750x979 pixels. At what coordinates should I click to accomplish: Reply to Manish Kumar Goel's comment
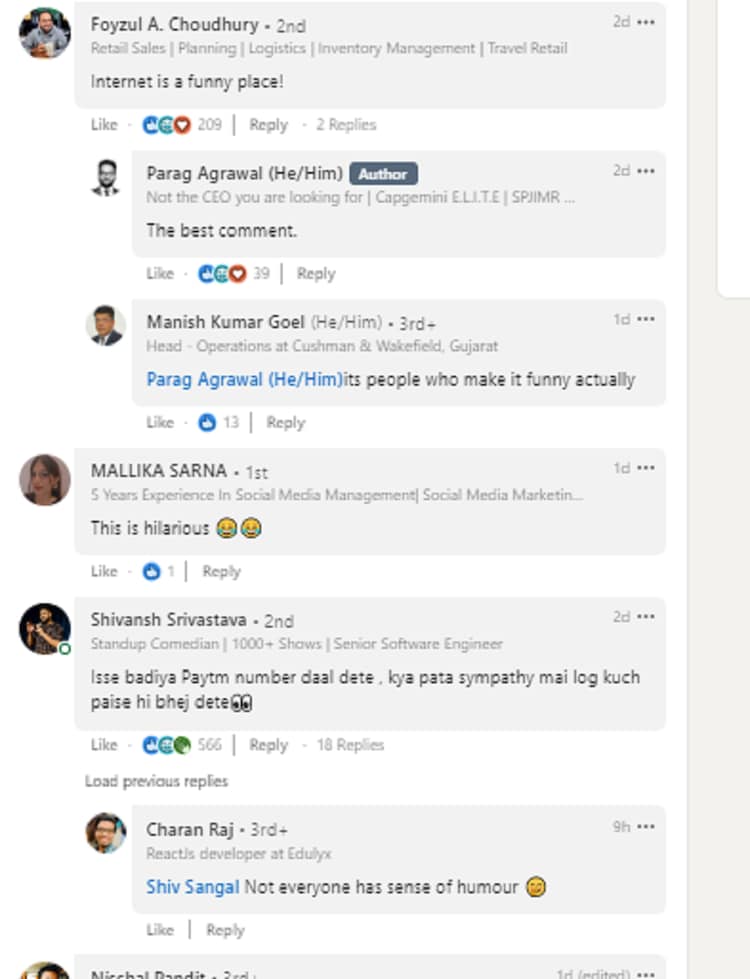coord(286,423)
